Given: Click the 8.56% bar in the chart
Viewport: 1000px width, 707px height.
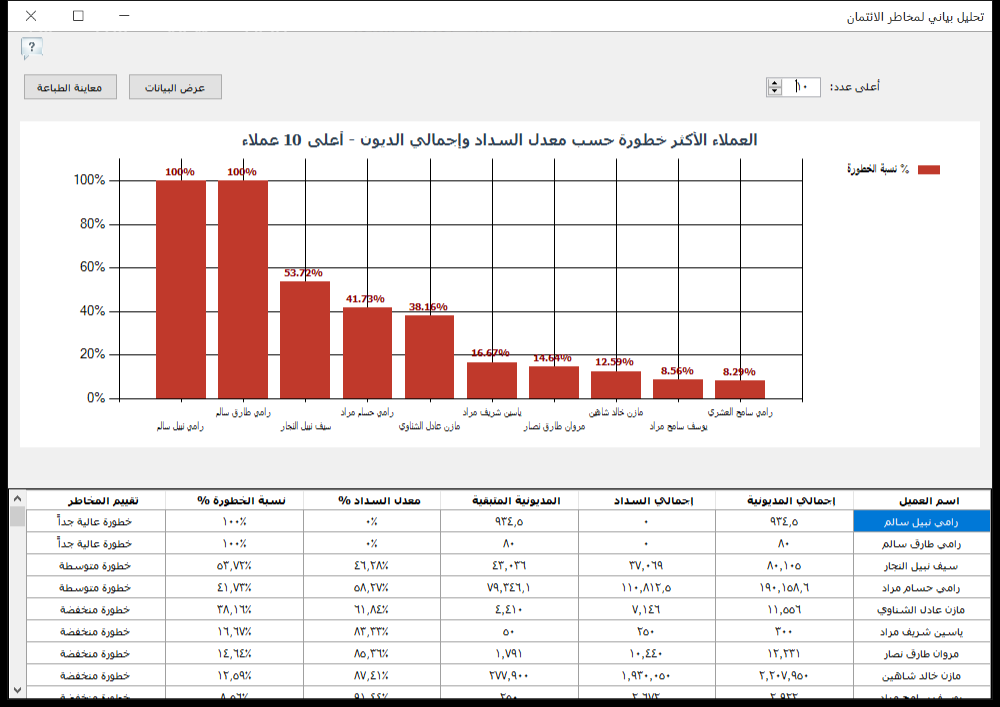Looking at the screenshot, I should [x=678, y=390].
